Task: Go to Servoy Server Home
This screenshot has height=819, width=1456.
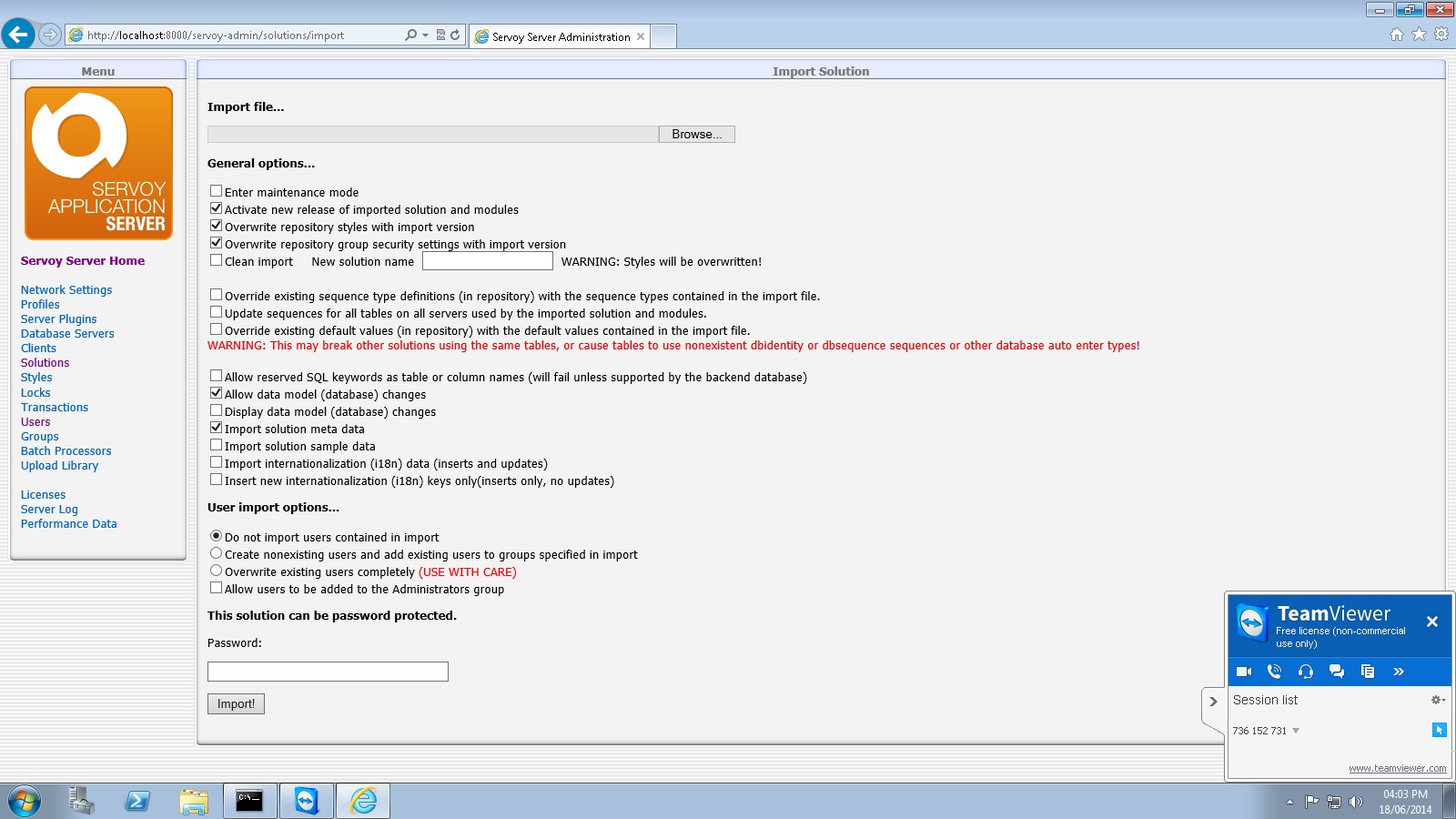Action: (x=83, y=261)
